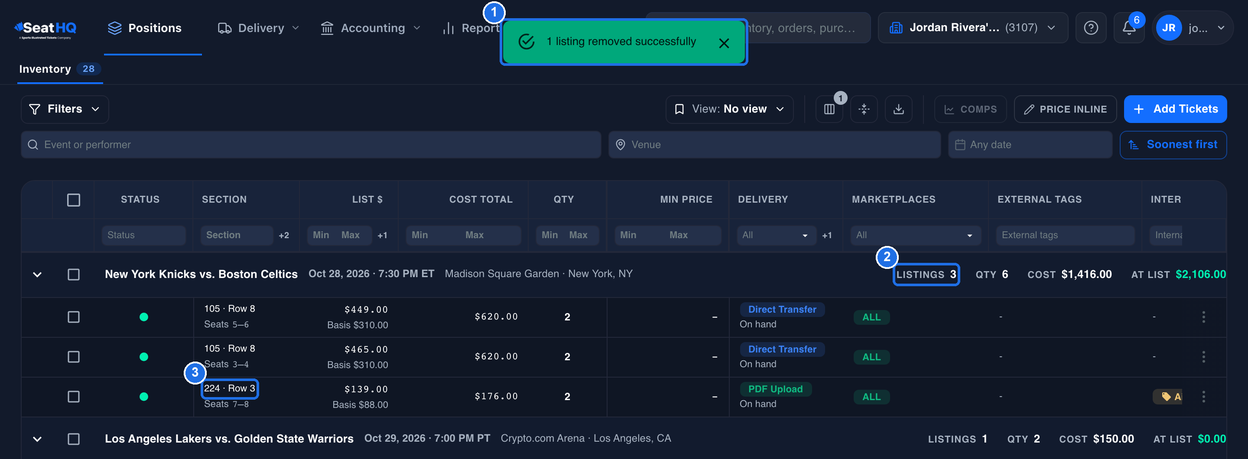Click the checkmark icon in the toast
Screen dimensions: 1248x459
click(x=526, y=42)
